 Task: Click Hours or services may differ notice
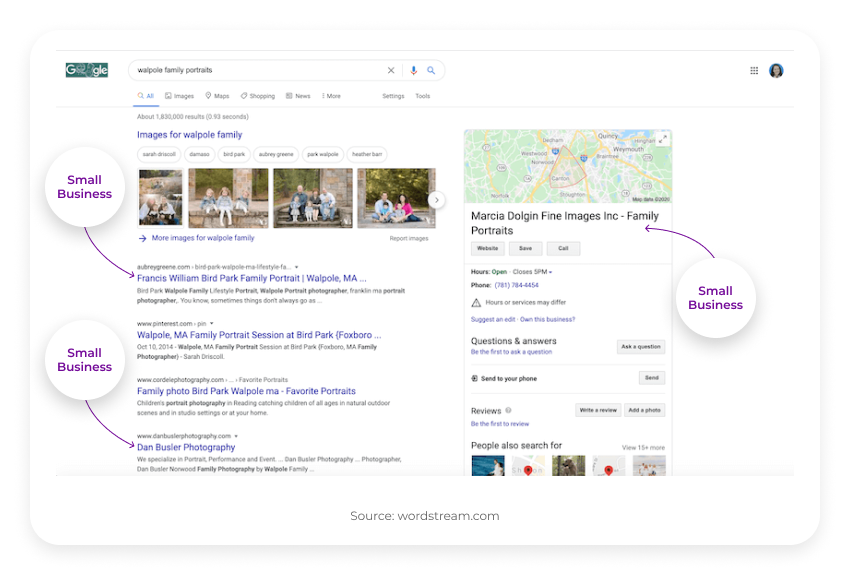(519, 302)
